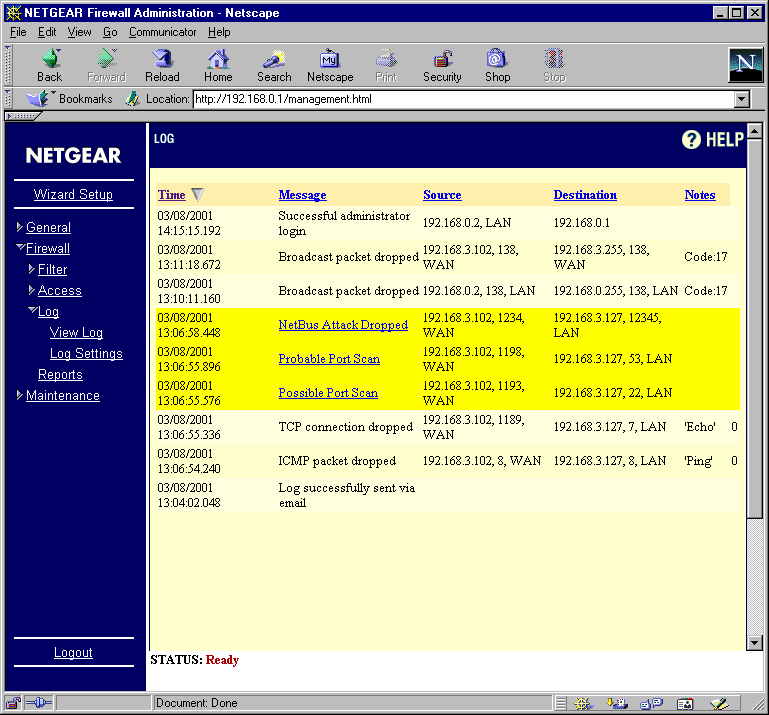Viewport: 769px width, 715px height.
Task: Click the Shop toolbar icon
Action: pyautogui.click(x=496, y=58)
